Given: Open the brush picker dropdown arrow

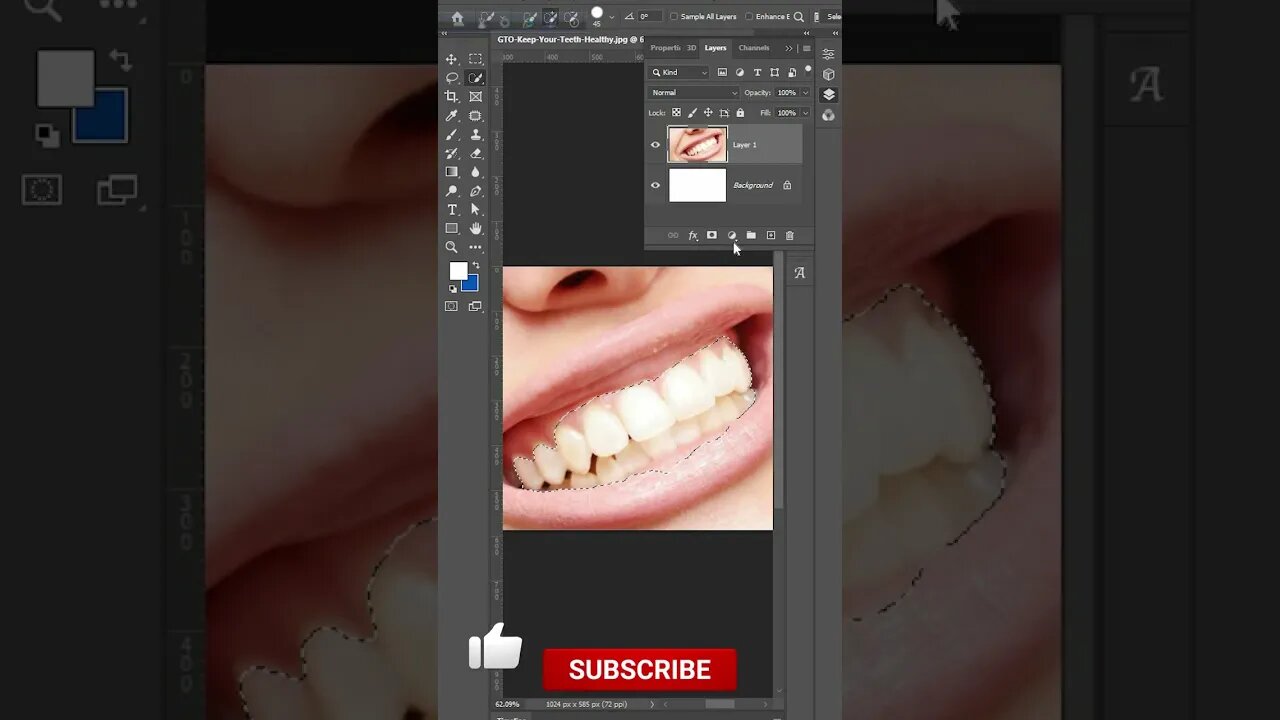Looking at the screenshot, I should pyautogui.click(x=612, y=17).
